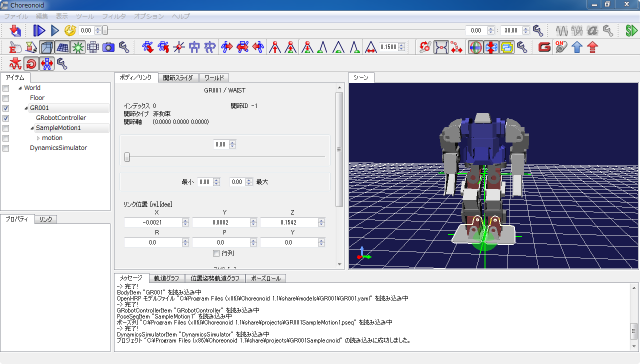
Task: Toggle perspective view cube icon
Action: click(47, 47)
